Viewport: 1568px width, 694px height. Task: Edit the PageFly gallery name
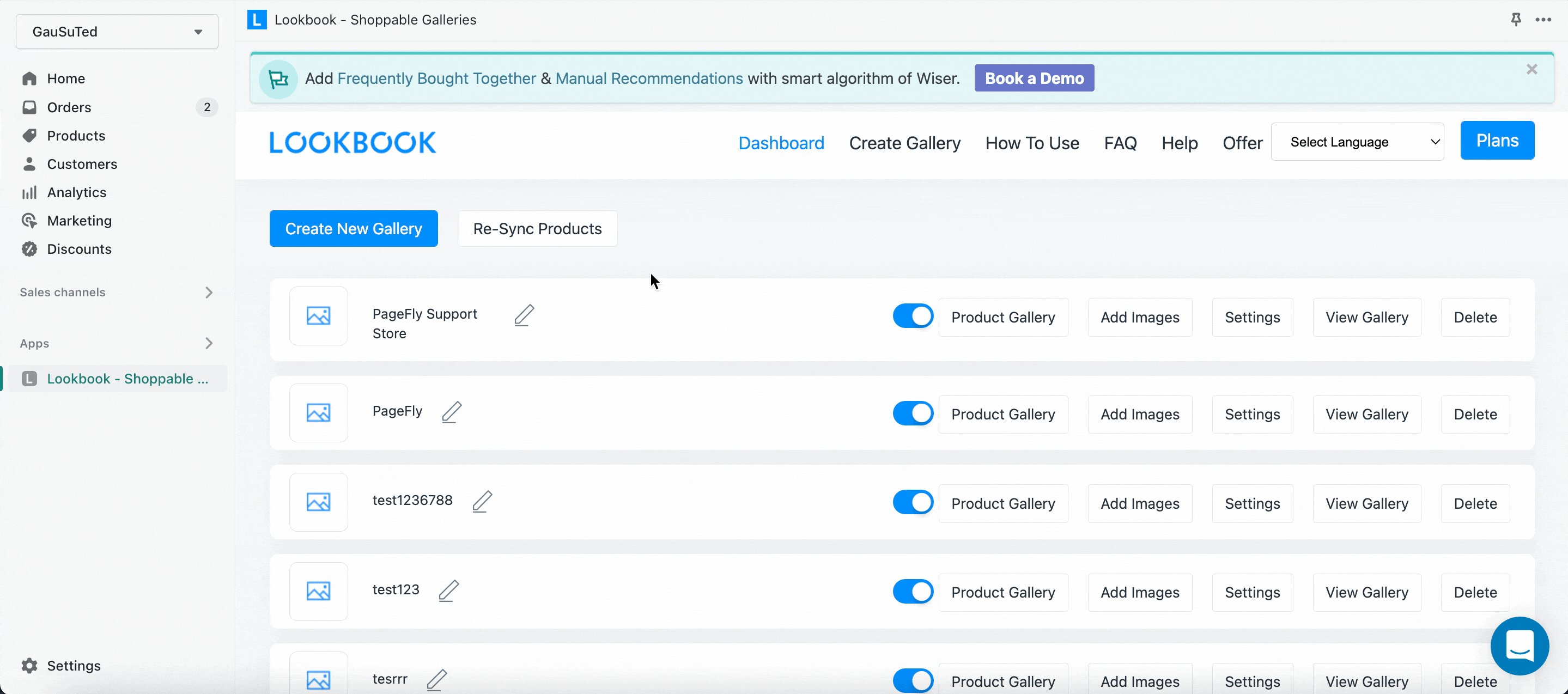(452, 412)
